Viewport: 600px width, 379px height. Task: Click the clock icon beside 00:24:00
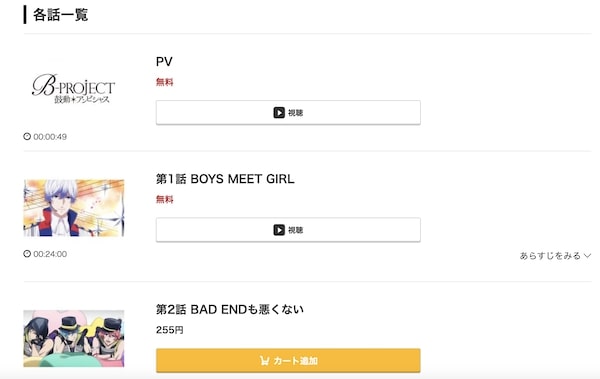27,253
